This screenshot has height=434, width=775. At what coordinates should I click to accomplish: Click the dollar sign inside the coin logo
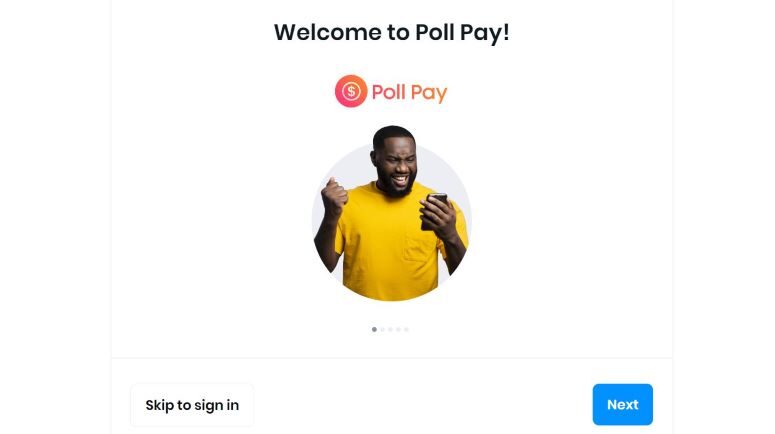point(351,91)
